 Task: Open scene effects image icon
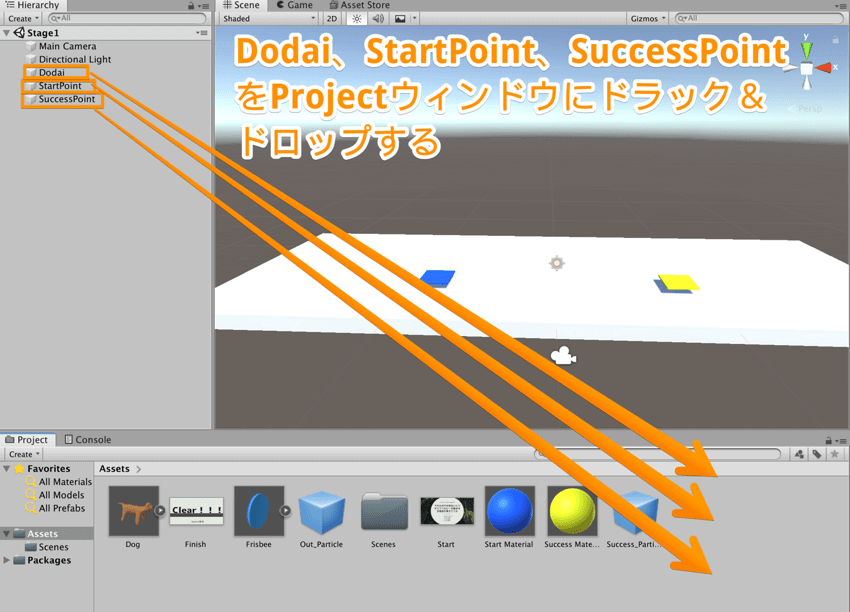(x=400, y=18)
